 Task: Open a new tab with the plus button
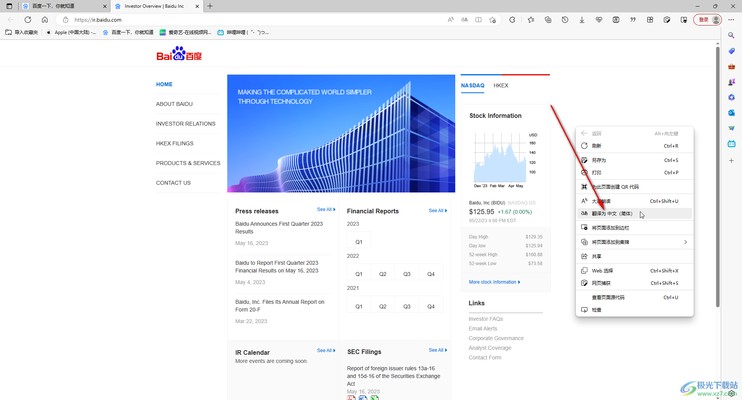[210, 6]
